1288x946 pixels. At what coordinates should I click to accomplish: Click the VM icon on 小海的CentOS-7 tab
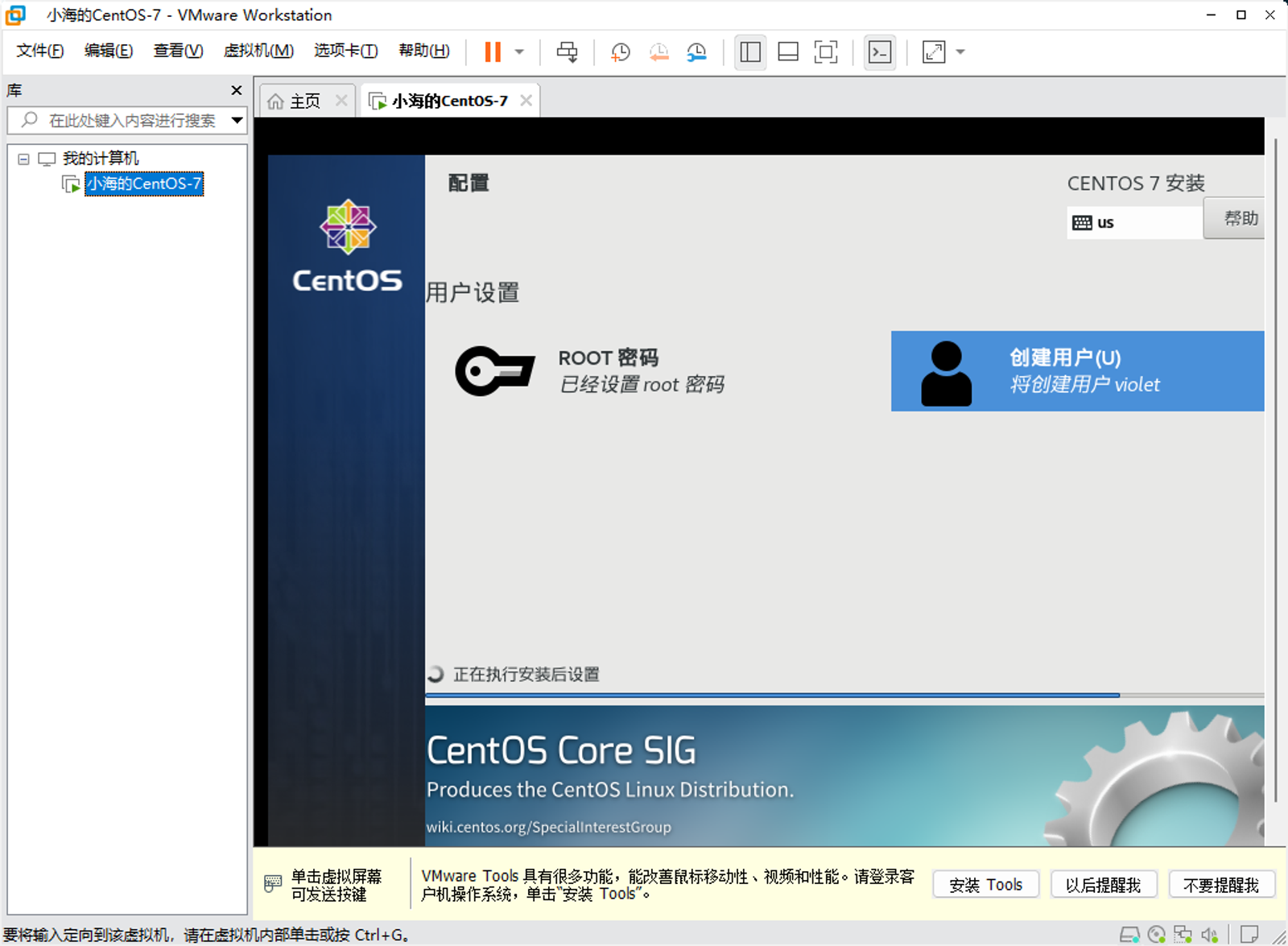(x=377, y=101)
